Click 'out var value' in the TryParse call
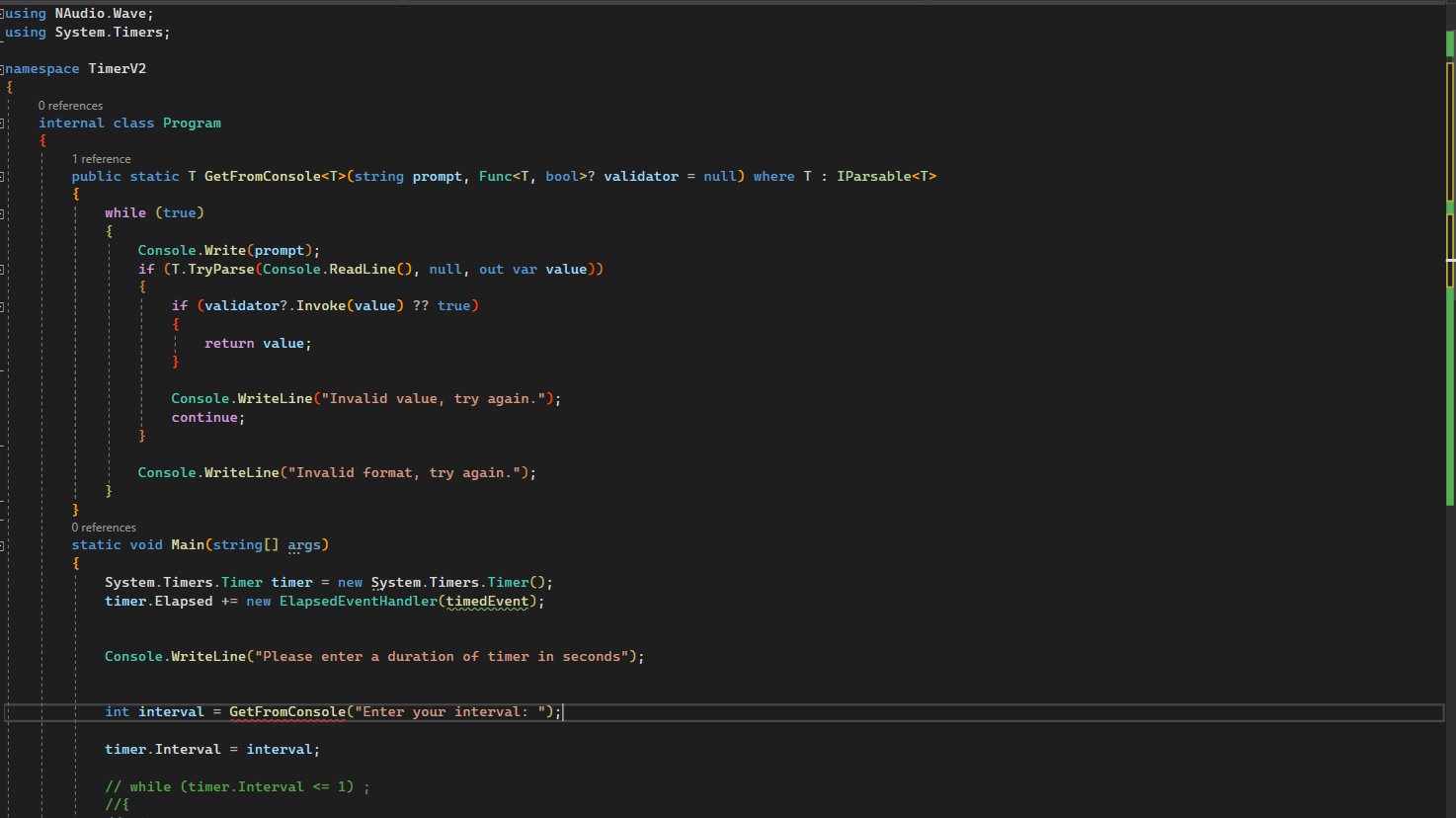The image size is (1456, 818). [532, 270]
